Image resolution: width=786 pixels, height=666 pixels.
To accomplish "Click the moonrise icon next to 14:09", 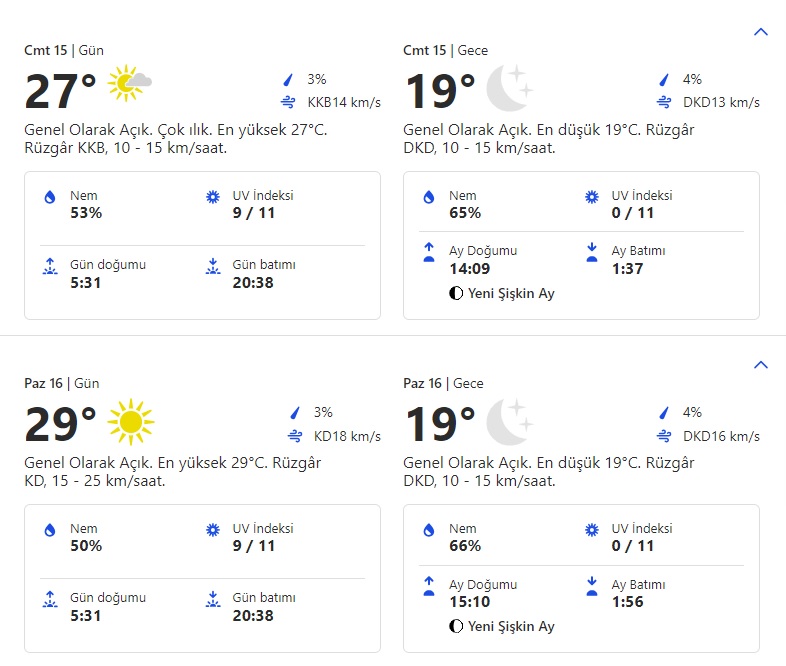I will coord(429,252).
